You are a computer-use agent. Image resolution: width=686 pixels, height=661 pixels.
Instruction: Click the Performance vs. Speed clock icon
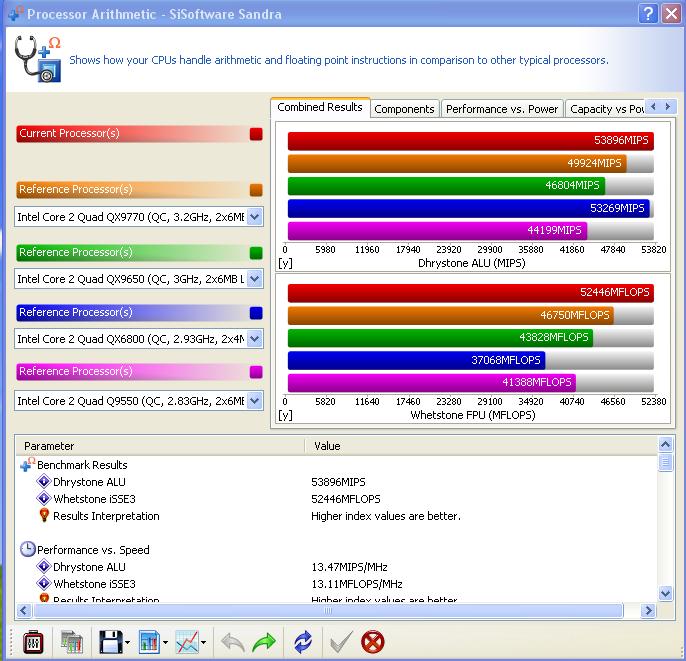tap(28, 549)
